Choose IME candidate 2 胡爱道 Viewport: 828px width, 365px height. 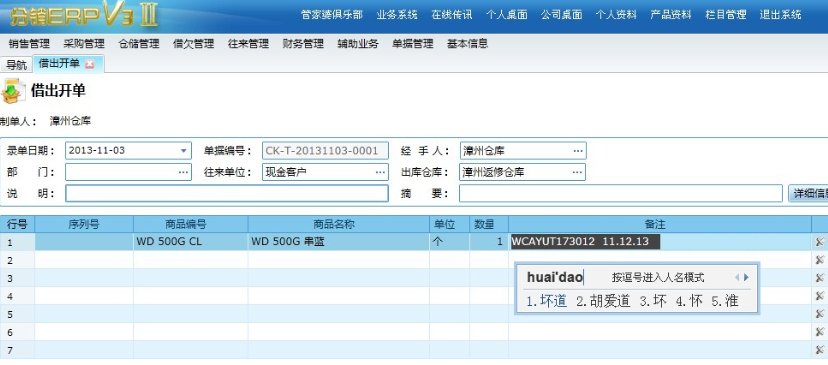pyautogui.click(x=603, y=302)
